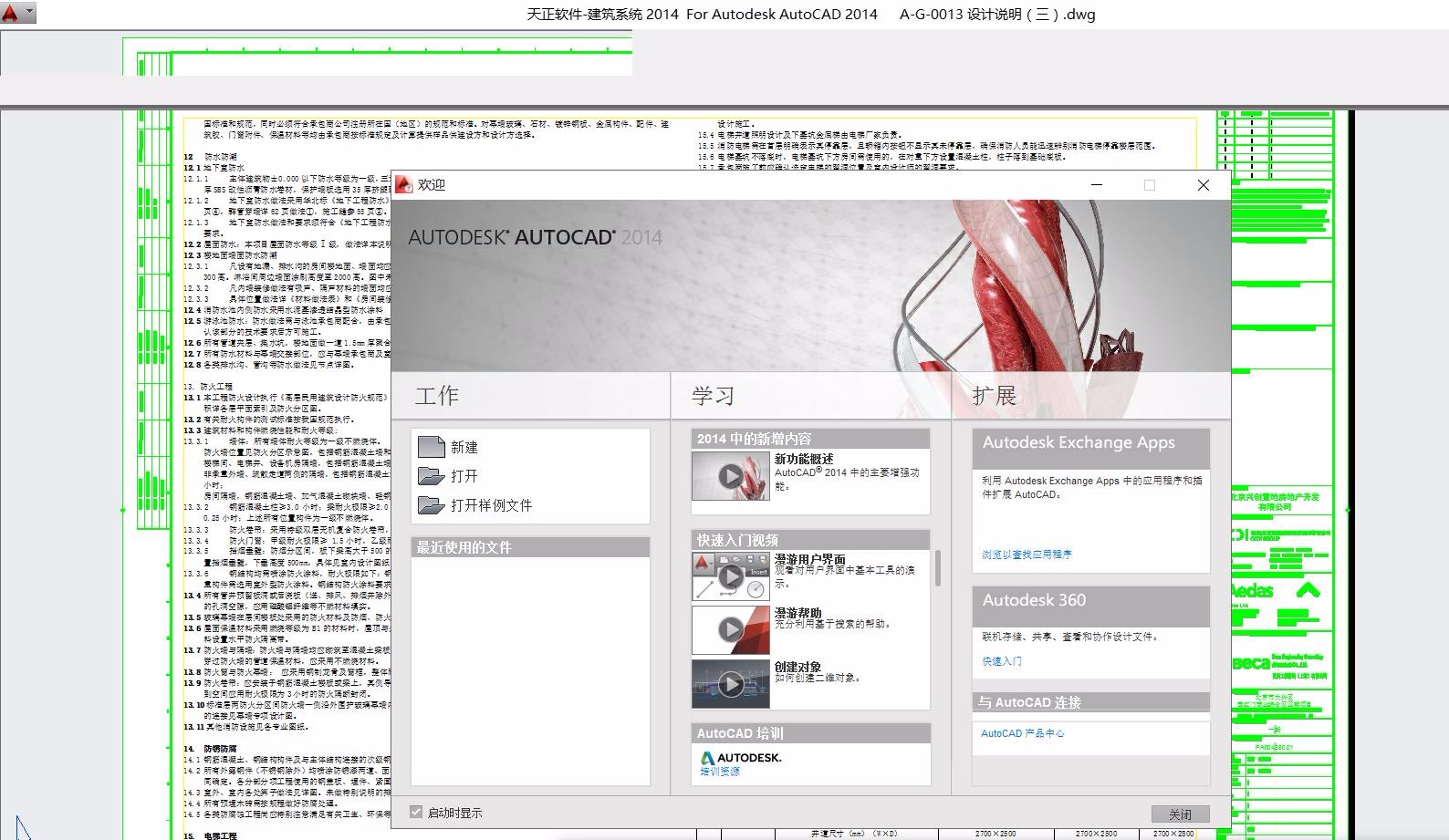Toggle the 启动时显示 checkbox
The image size is (1449, 840).
pos(416,812)
